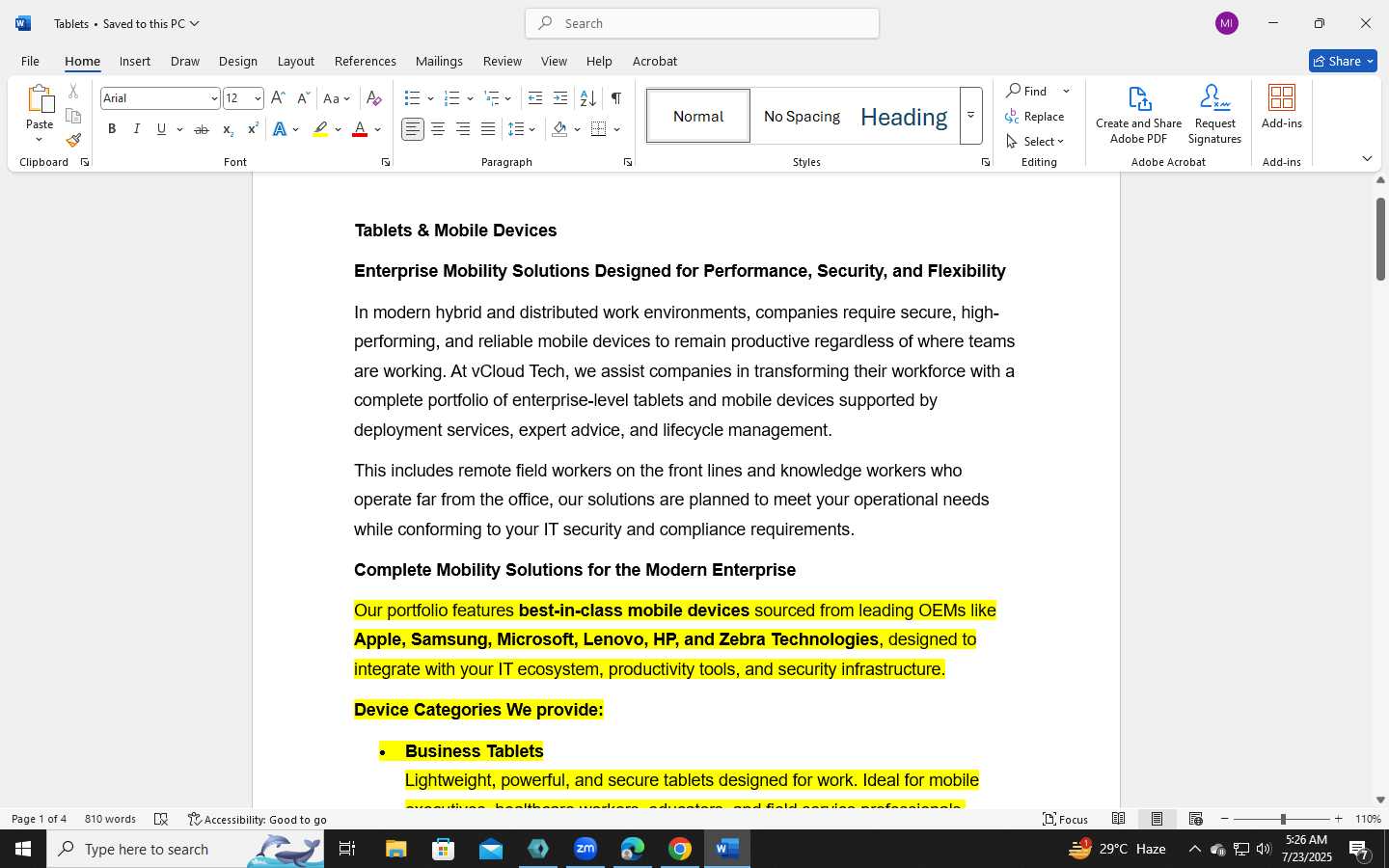Toggle Align Left paragraph alignment

413,129
